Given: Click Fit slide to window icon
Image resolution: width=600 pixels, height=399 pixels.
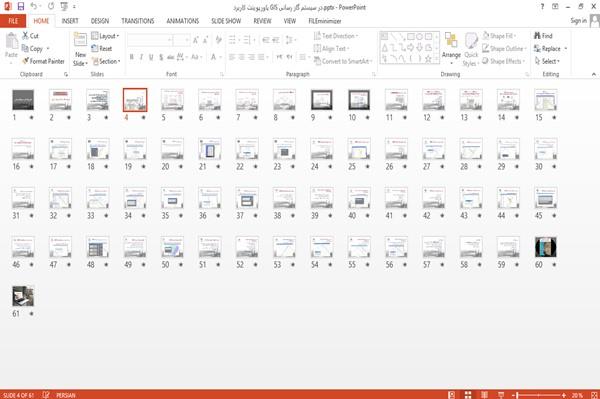Looking at the screenshot, I should 594,395.
